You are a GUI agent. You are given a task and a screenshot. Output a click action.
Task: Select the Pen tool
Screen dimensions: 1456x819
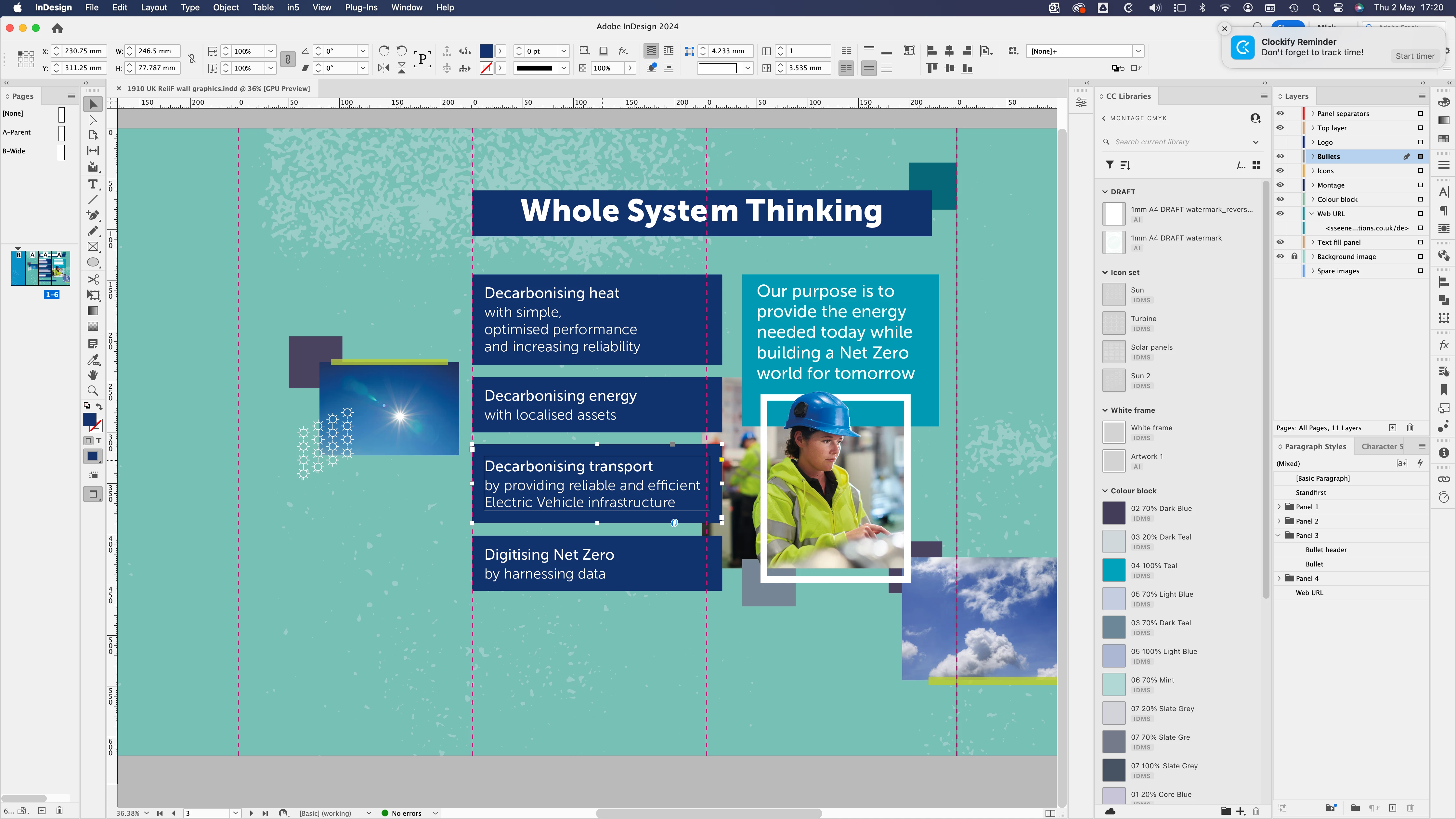(x=93, y=215)
